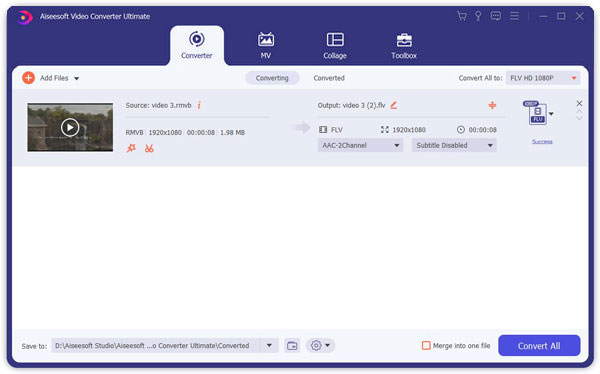Enable Merge into one file checkbox

click(426, 345)
